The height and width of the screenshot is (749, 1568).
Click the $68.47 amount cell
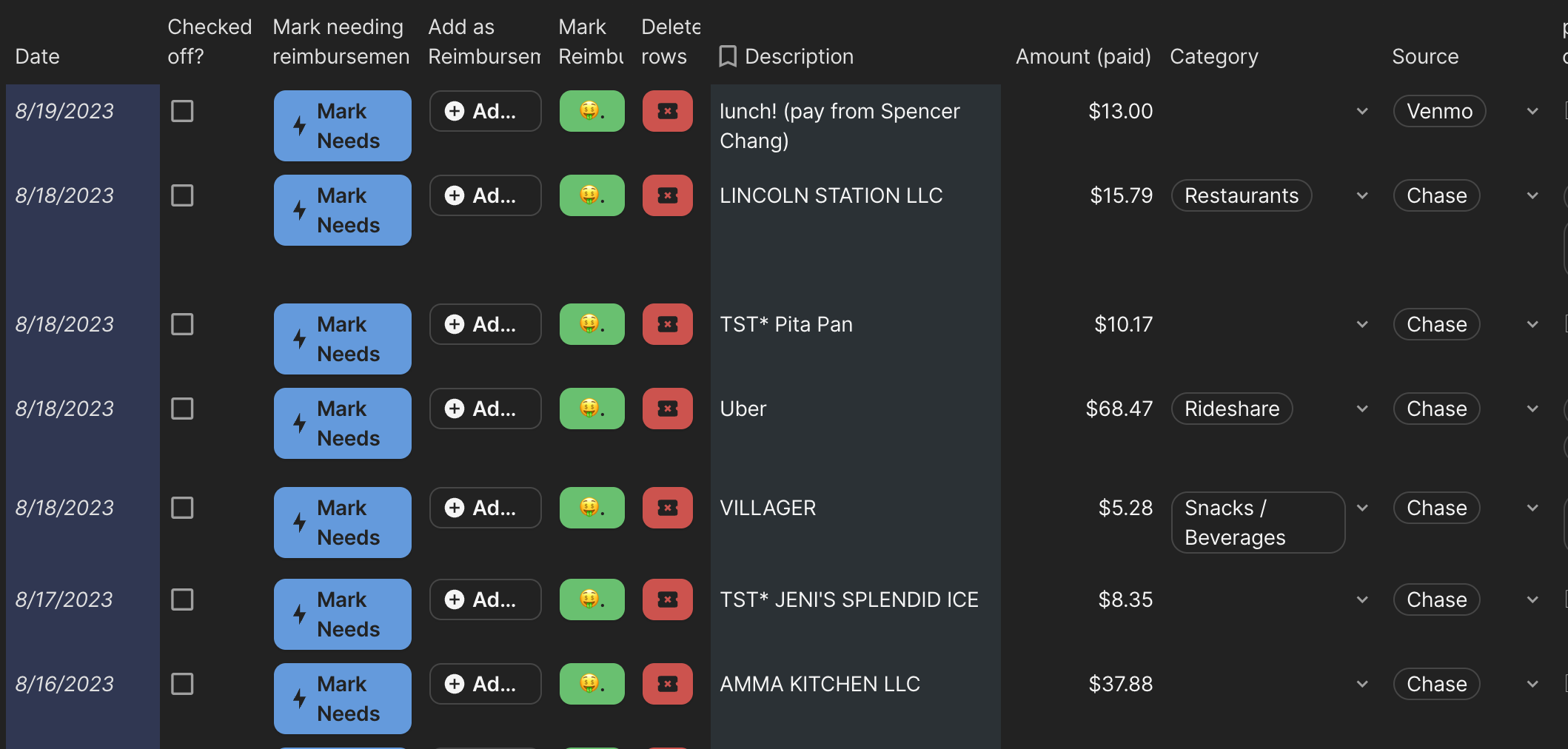(1119, 409)
